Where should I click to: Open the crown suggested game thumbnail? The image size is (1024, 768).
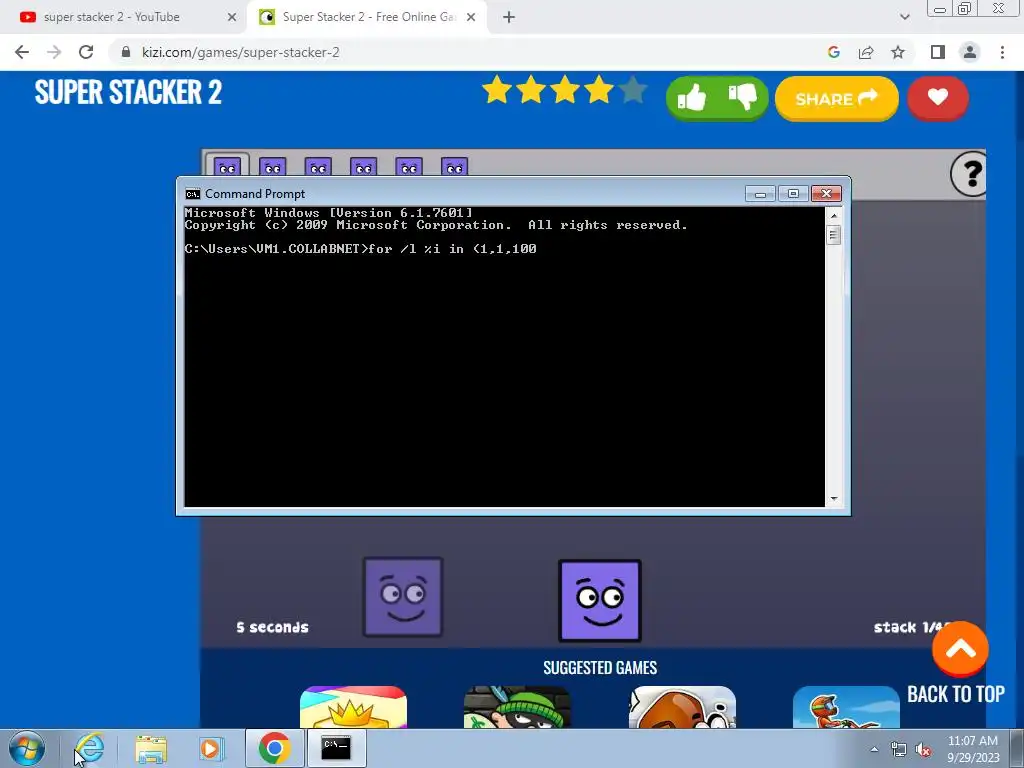click(353, 707)
